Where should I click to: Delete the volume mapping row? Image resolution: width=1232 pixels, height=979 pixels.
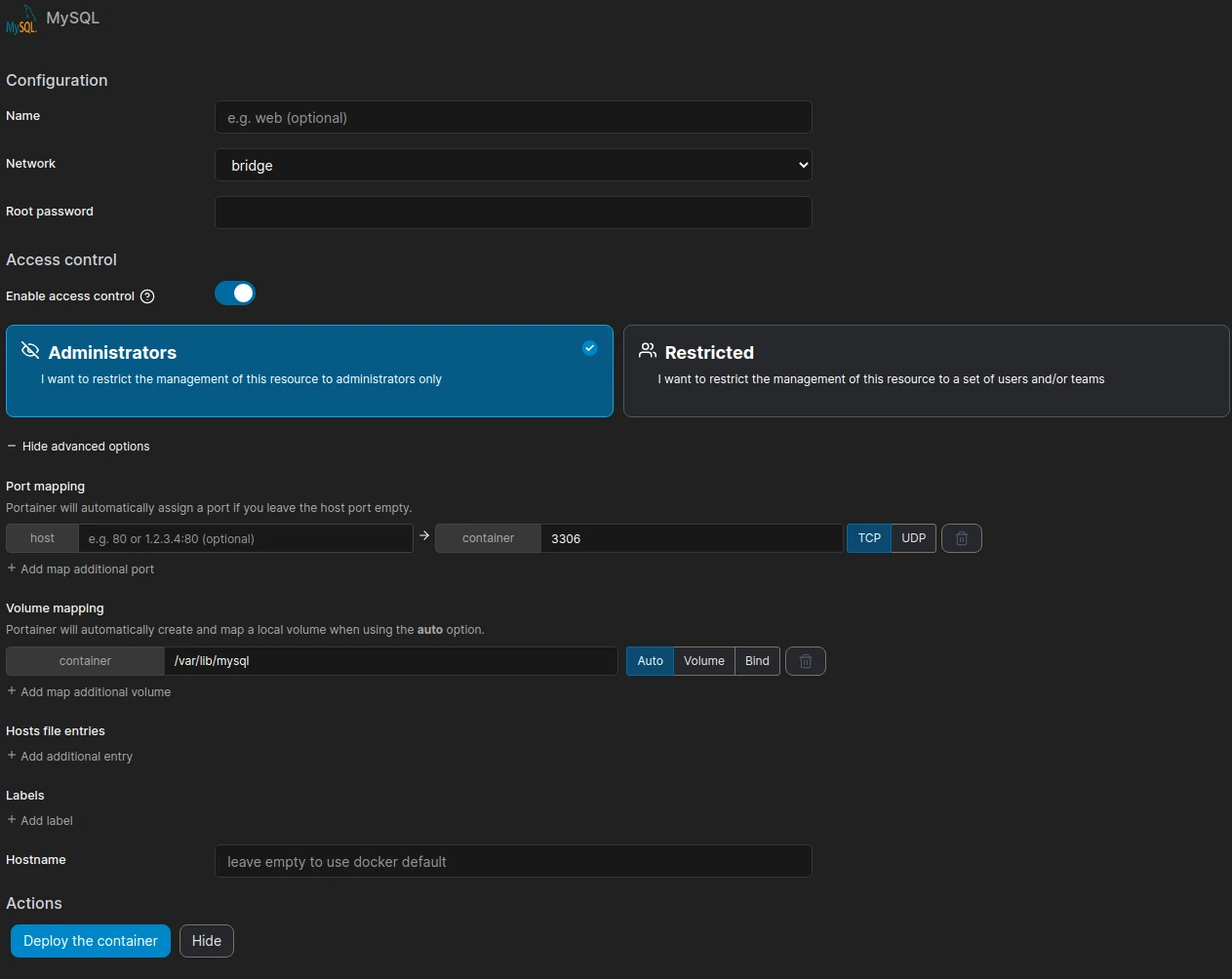click(x=805, y=661)
